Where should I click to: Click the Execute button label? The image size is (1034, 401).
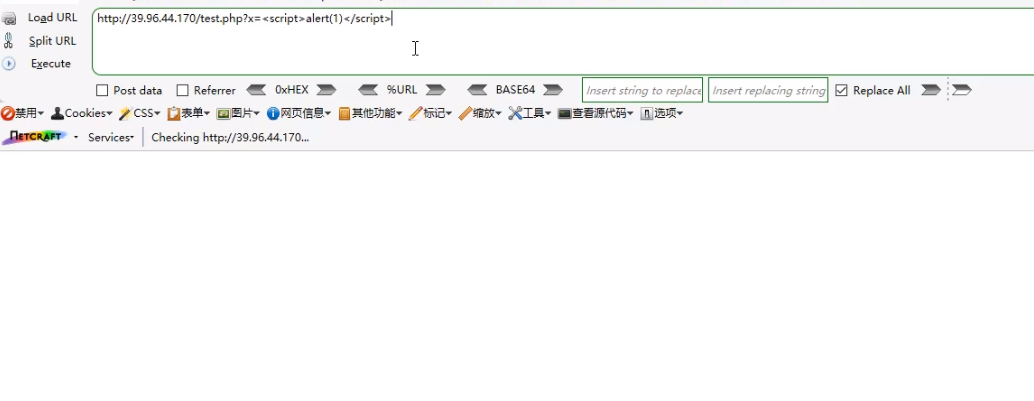pyautogui.click(x=51, y=64)
